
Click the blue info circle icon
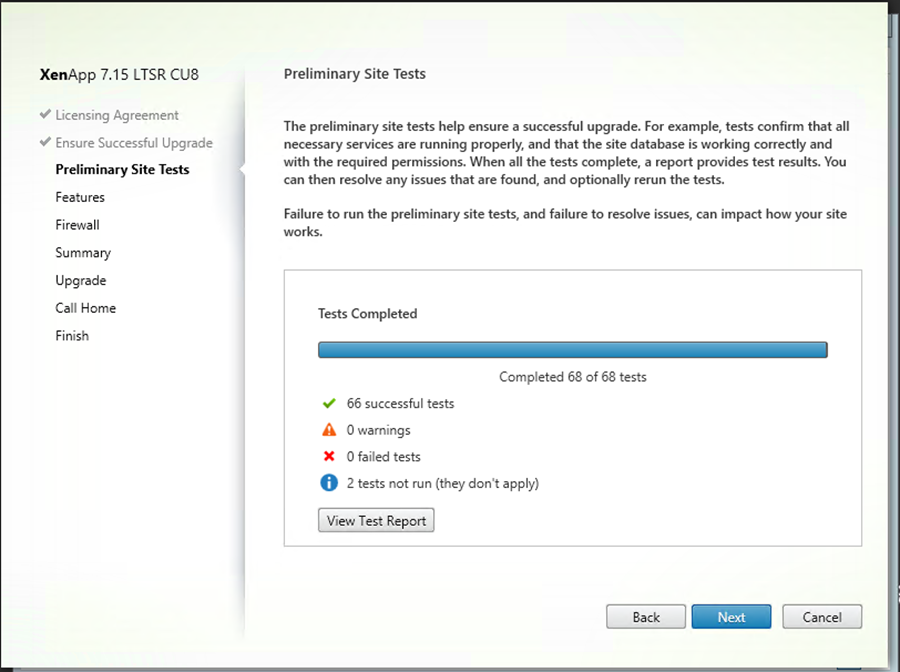[328, 483]
